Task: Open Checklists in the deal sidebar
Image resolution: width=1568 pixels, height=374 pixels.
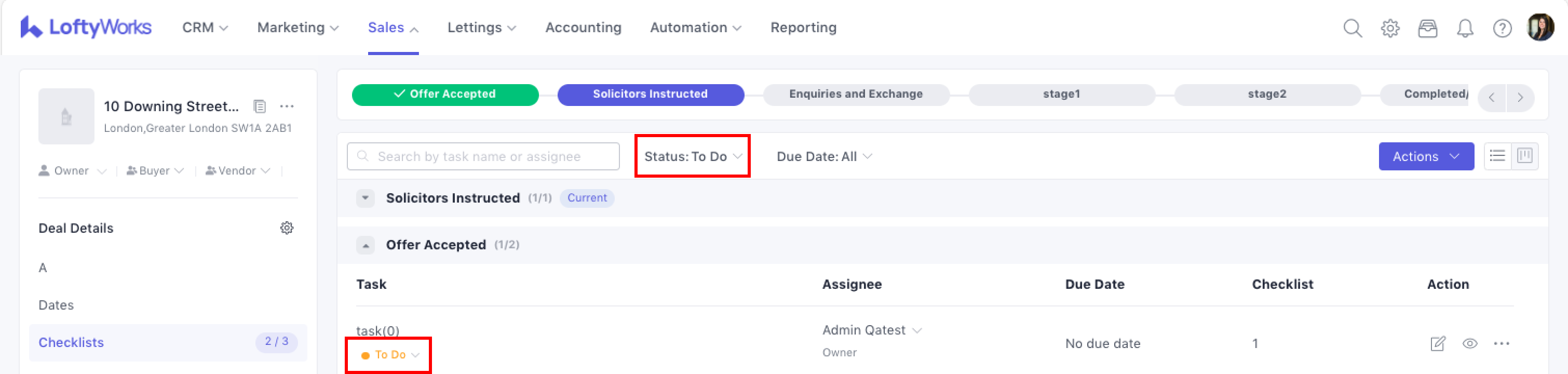Action: coord(71,342)
